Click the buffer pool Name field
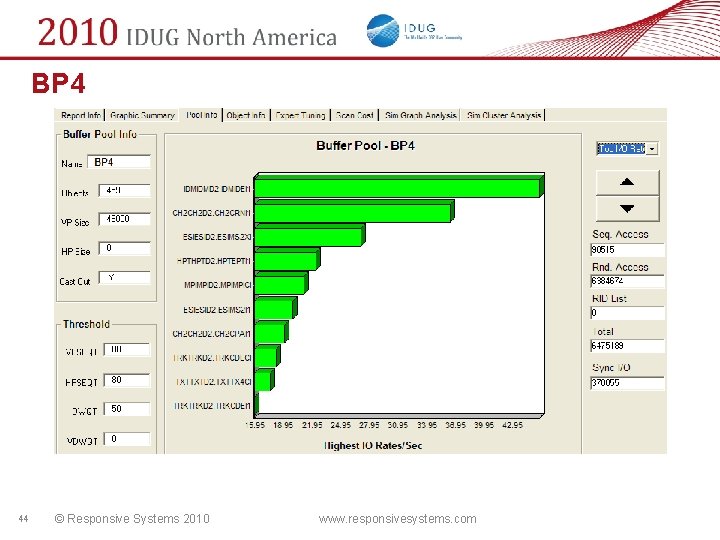The height and width of the screenshot is (540, 720). (x=119, y=163)
